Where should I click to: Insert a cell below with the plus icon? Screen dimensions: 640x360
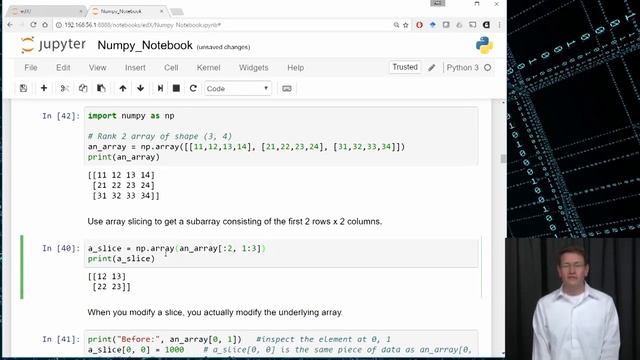(x=44, y=88)
